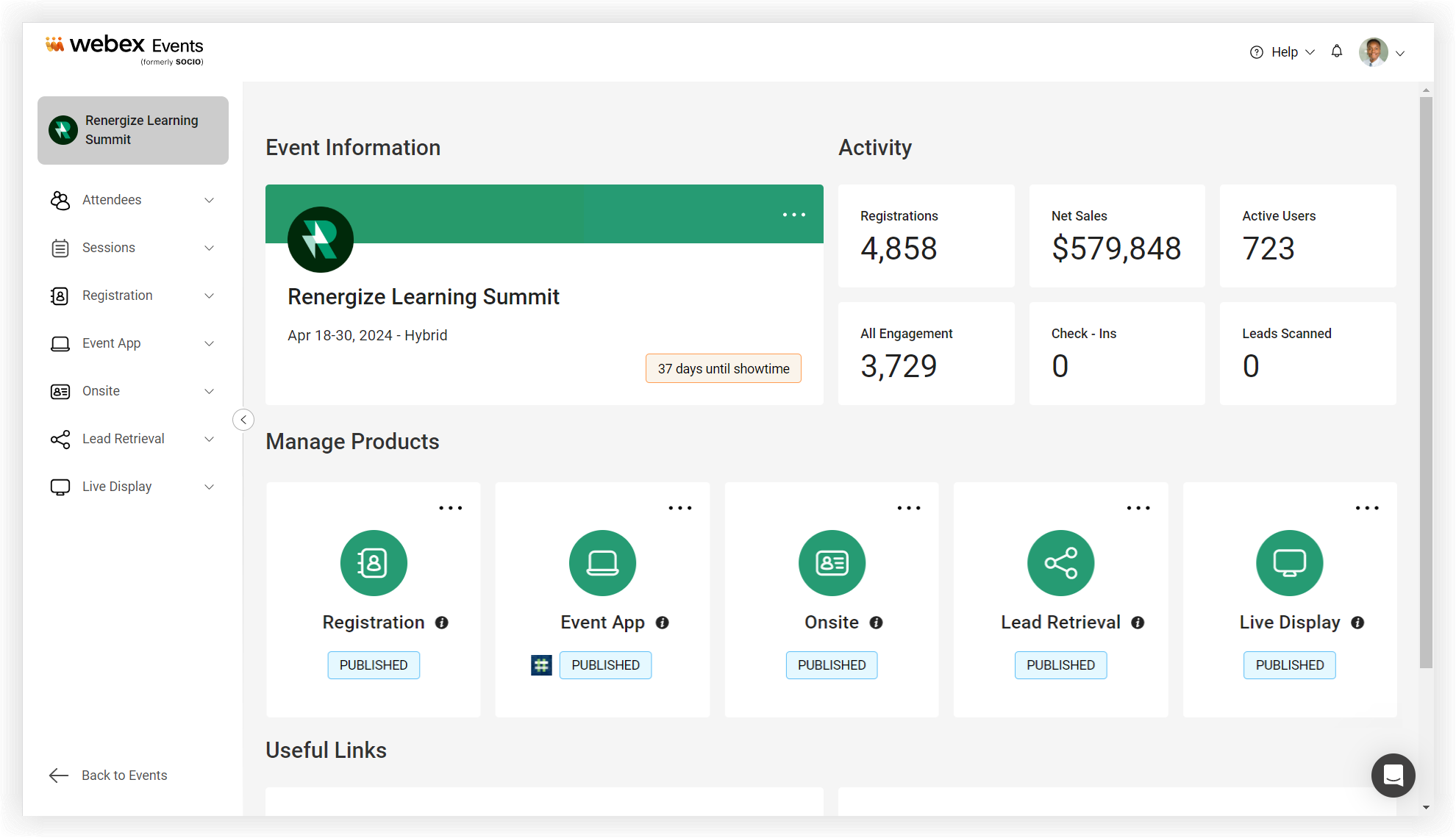
Task: Collapse the sidebar with round arrow button
Action: [243, 420]
